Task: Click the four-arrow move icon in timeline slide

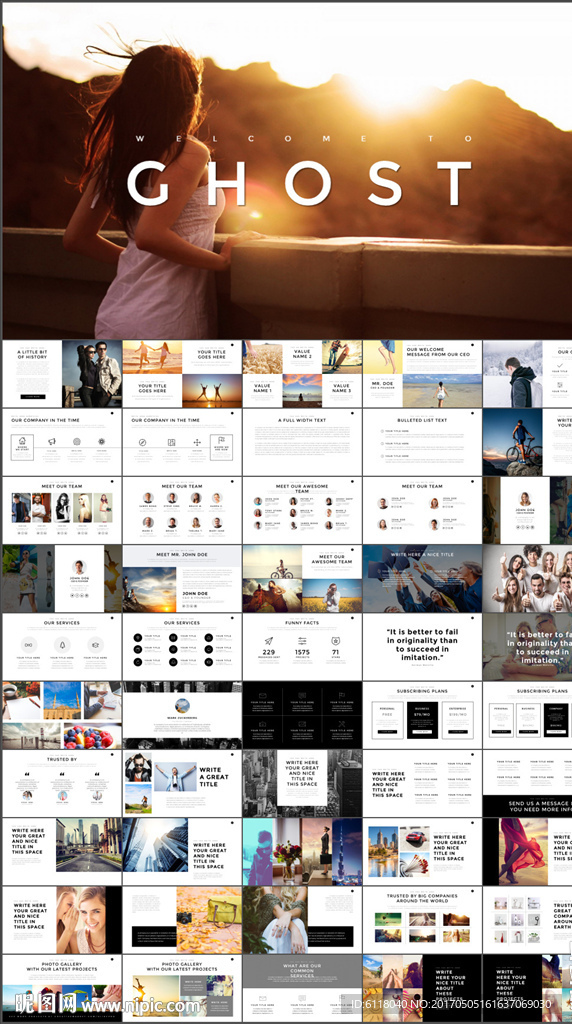Action: (197, 442)
